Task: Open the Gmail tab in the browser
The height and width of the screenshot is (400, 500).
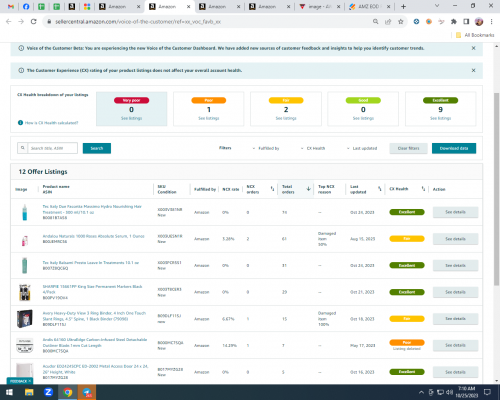Action: point(11,7)
